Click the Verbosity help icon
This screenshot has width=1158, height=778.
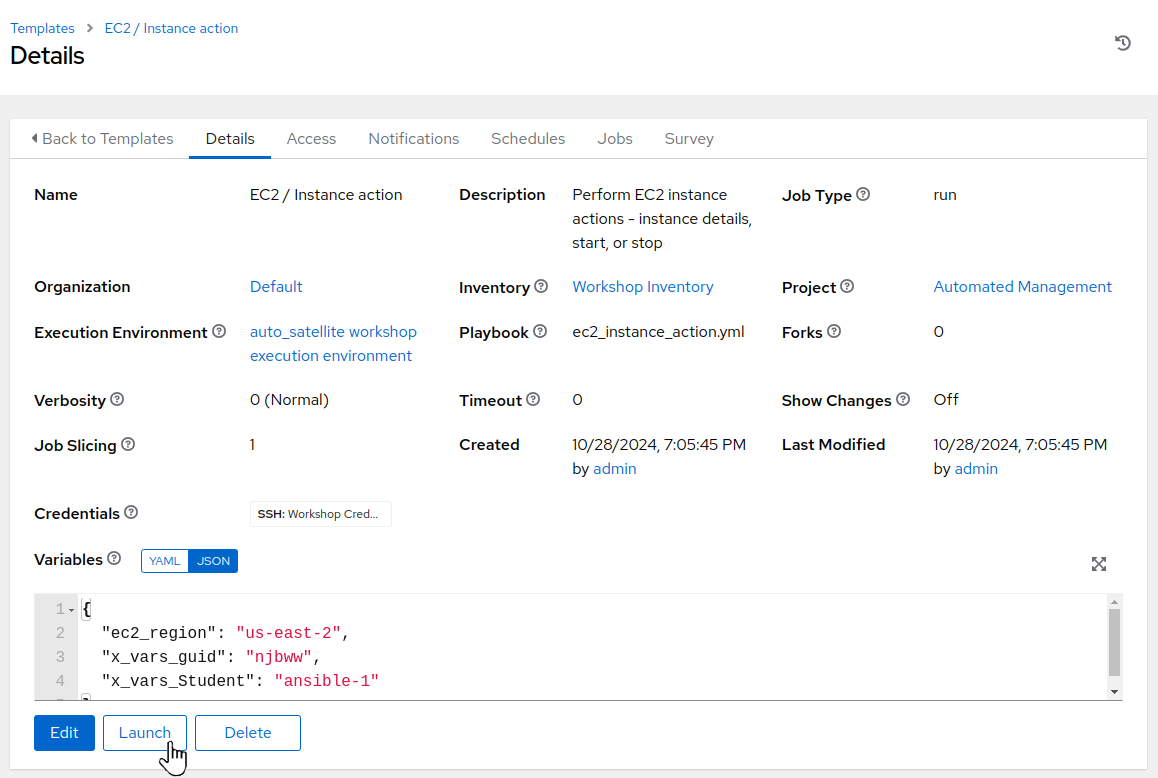(117, 399)
